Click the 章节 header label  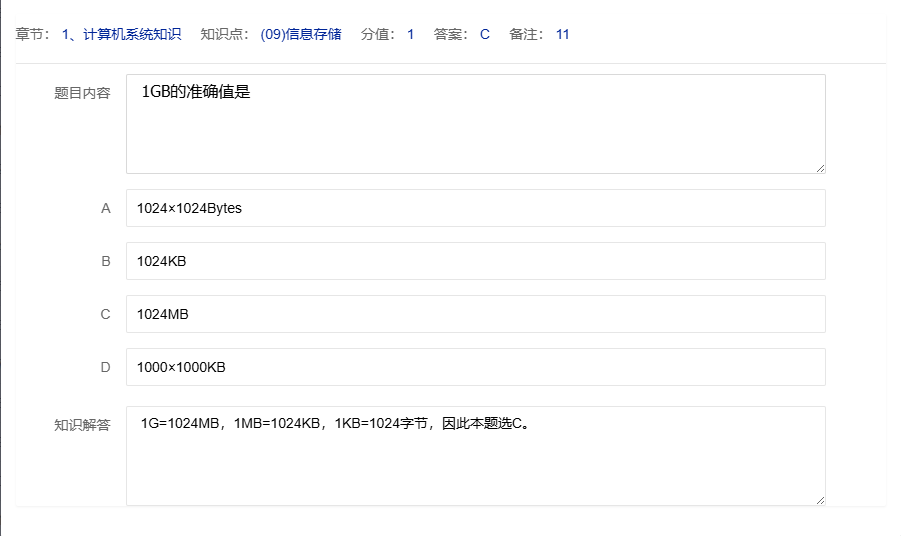click(x=32, y=34)
